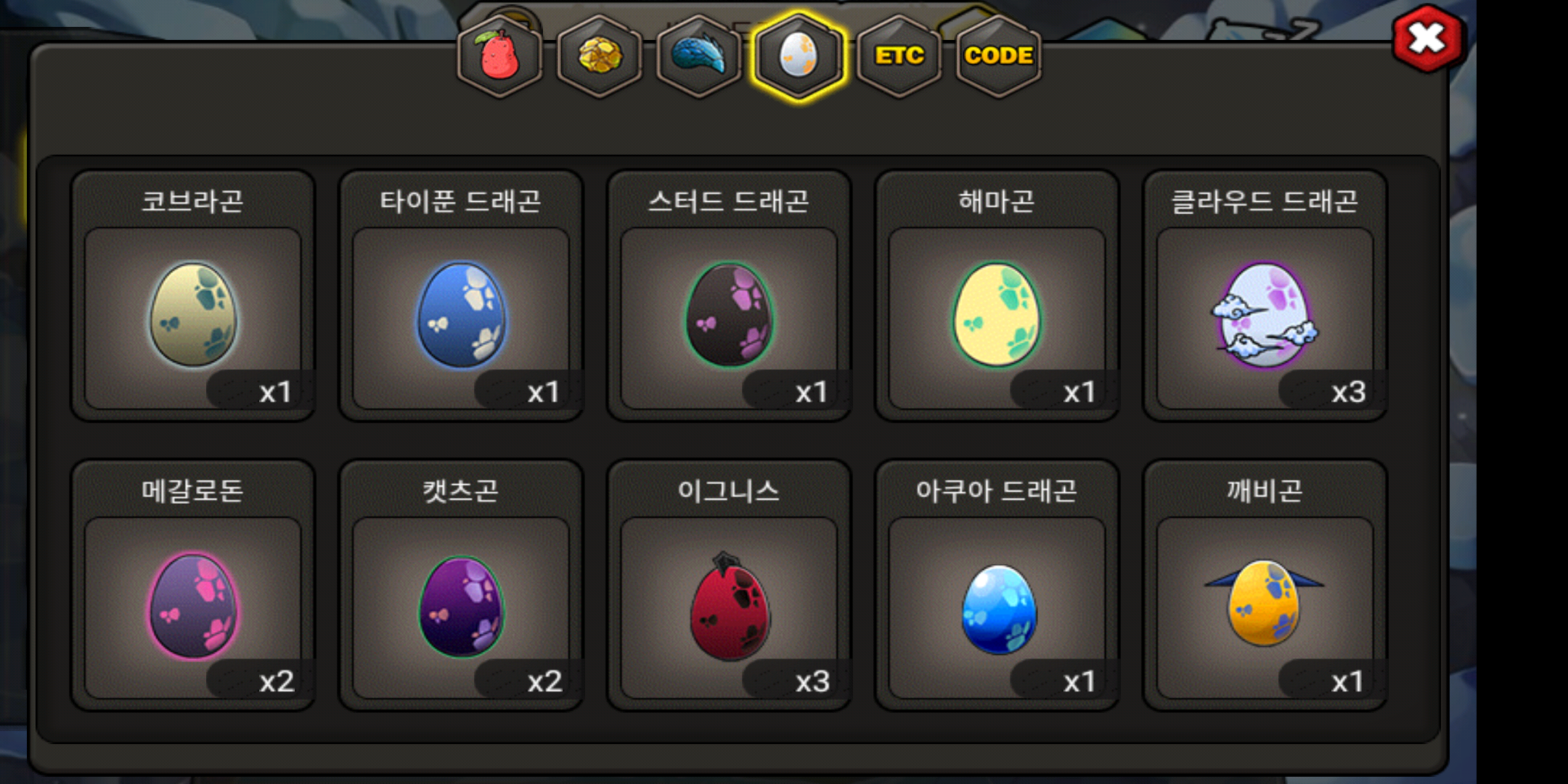Select the 메갈로돈 egg with pink glow
Screen dimensions: 1568x784
coord(193,605)
